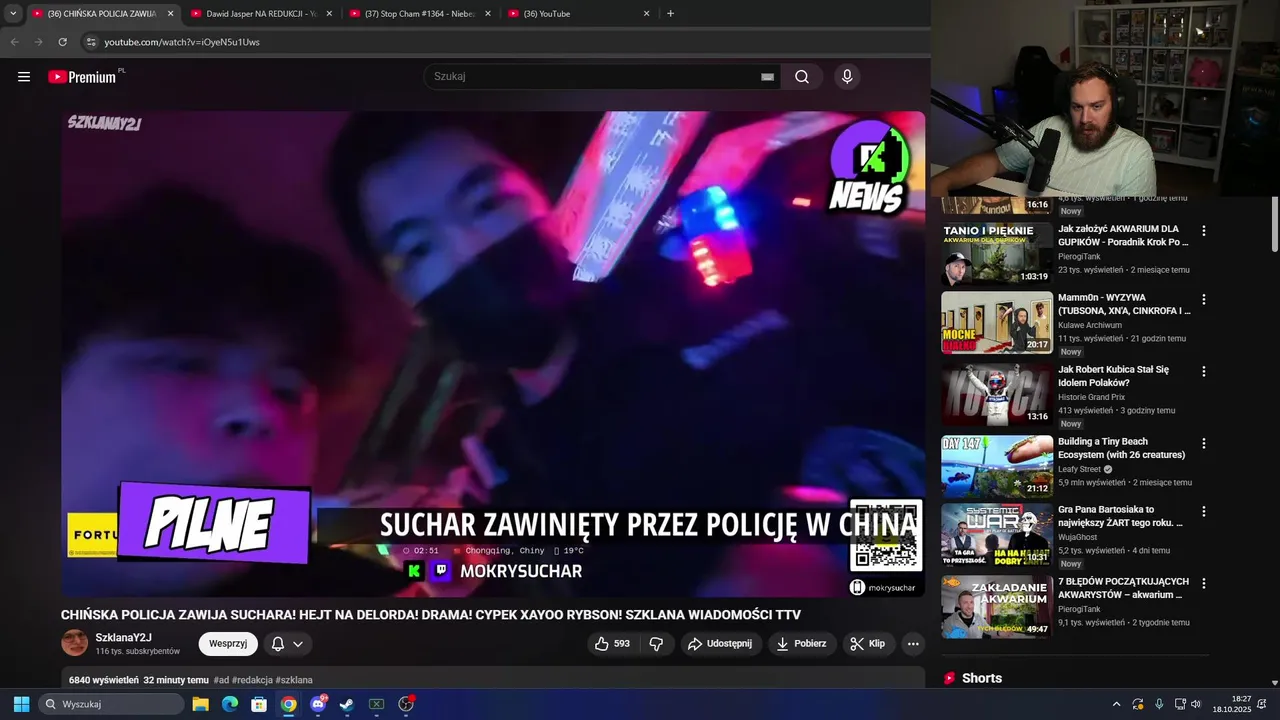Viewport: 1280px width, 720px height.
Task: Click the Klip clip button
Action: [868, 644]
